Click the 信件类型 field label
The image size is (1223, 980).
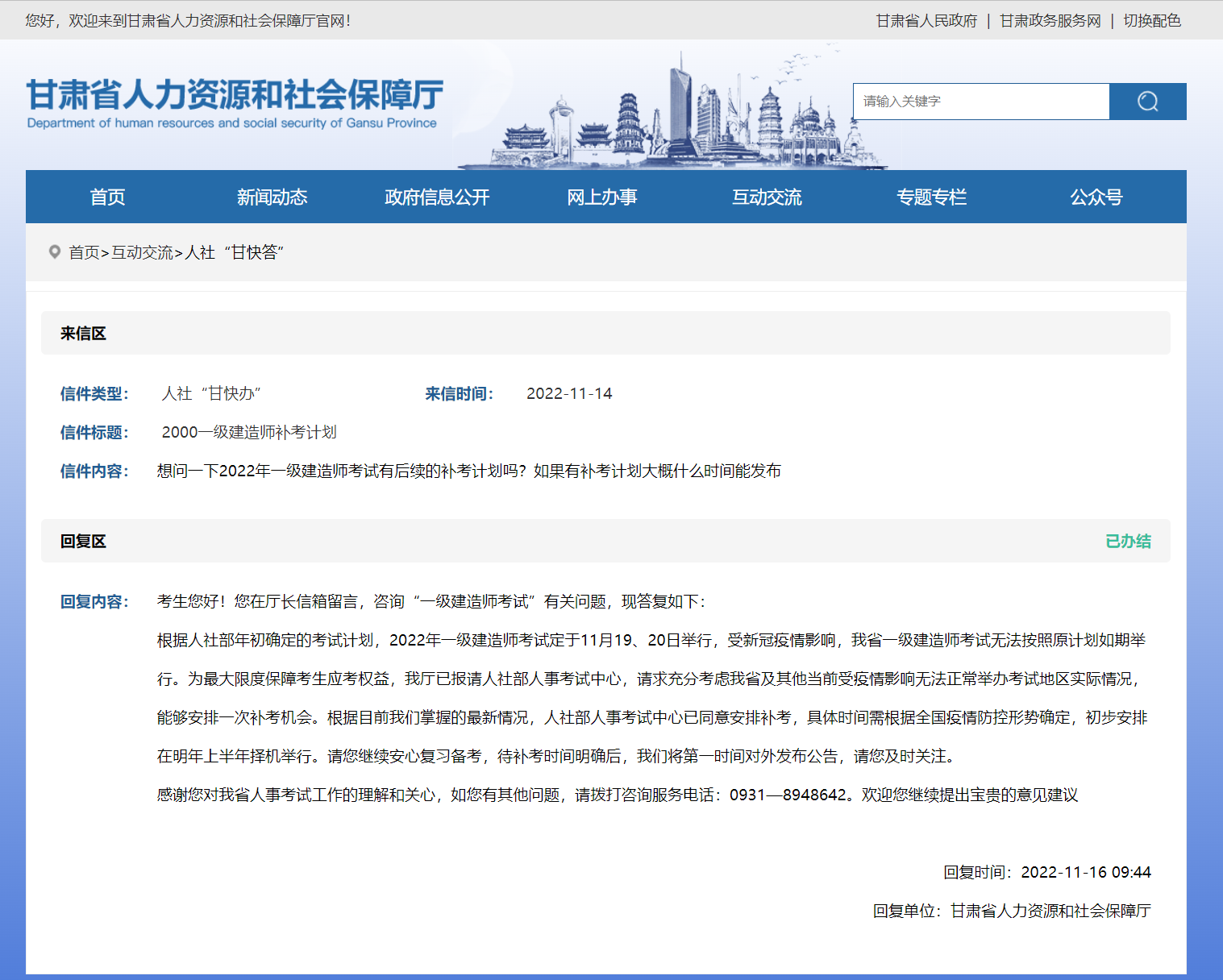click(94, 393)
